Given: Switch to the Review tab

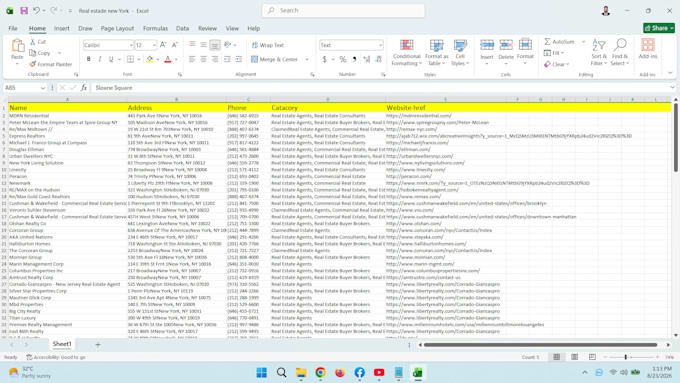Looking at the screenshot, I should (207, 28).
